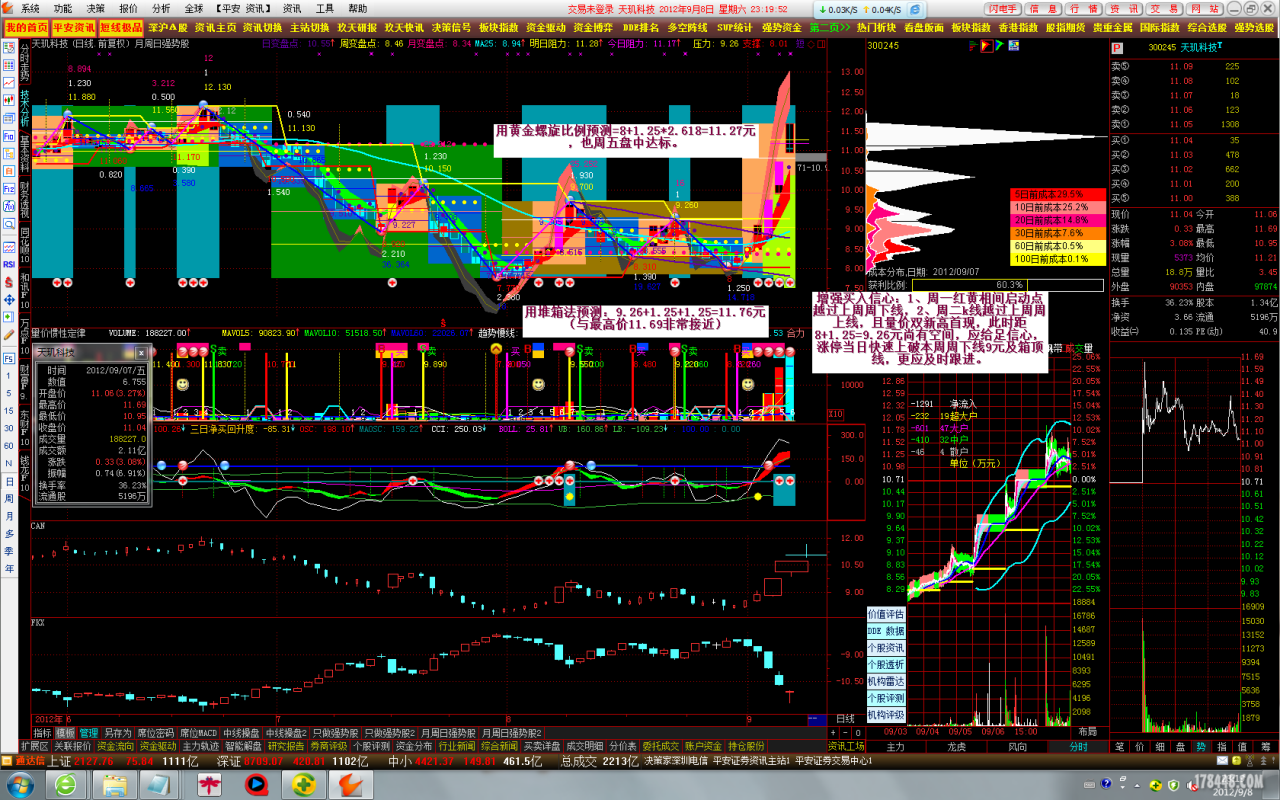The image size is (1280, 800).
Task: Switch to the 龙虎 tab
Action: (957, 746)
